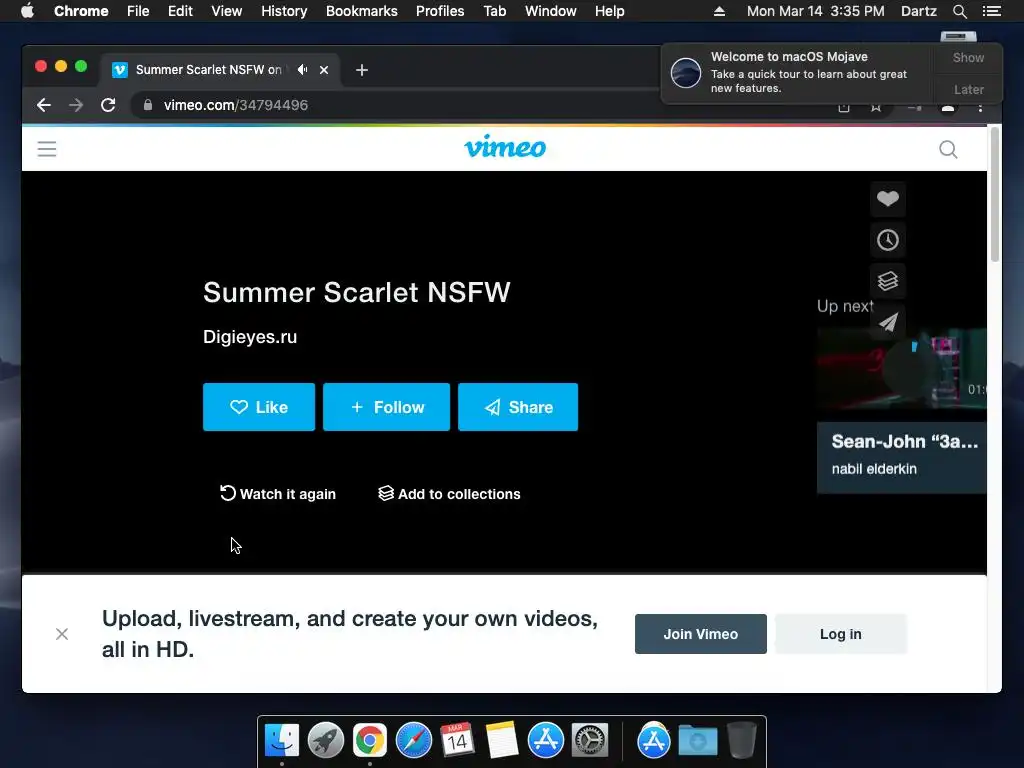The height and width of the screenshot is (768, 1024).
Task: Open Calendar from the Dock
Action: pos(457,741)
